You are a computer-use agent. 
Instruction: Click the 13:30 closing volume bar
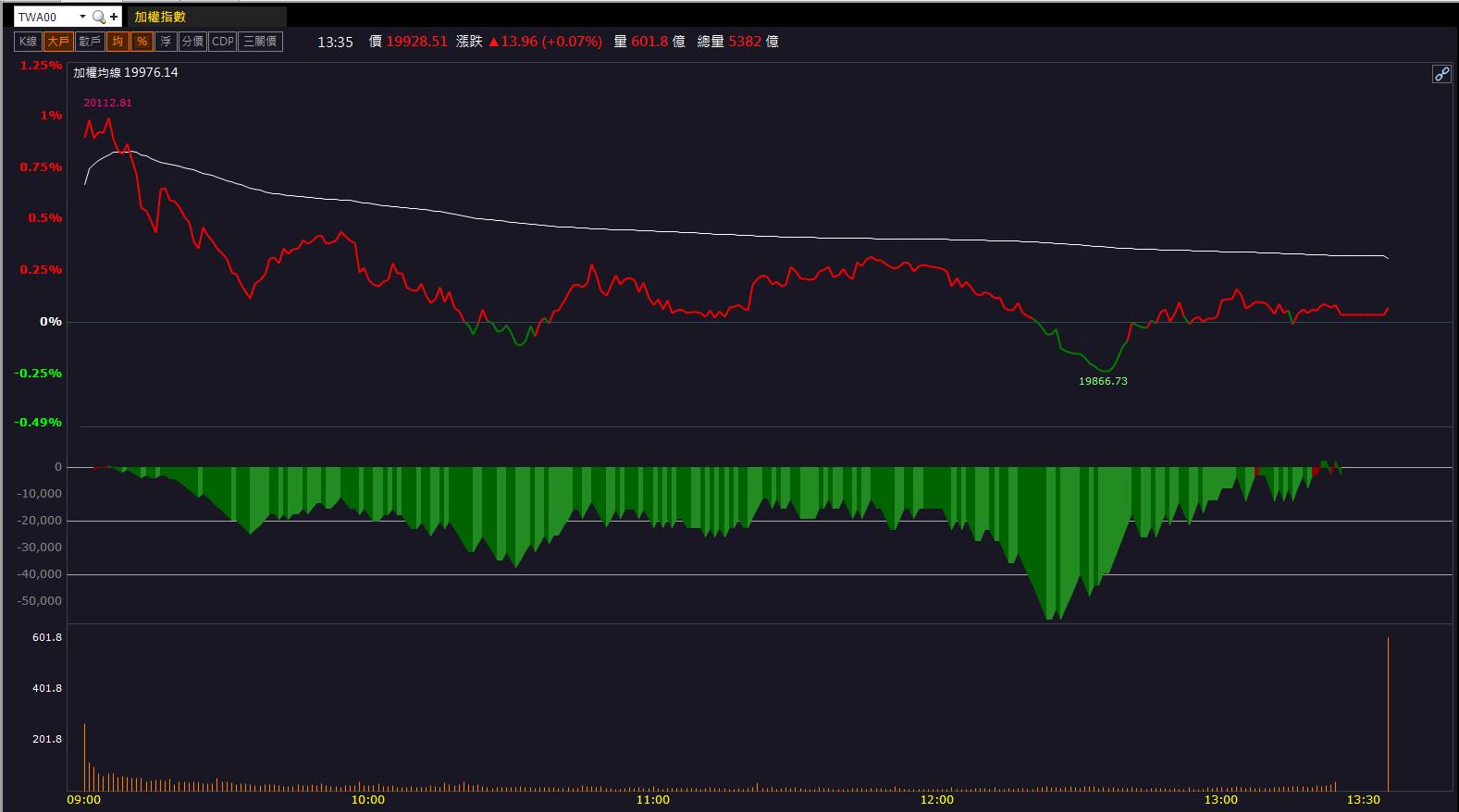1388,713
